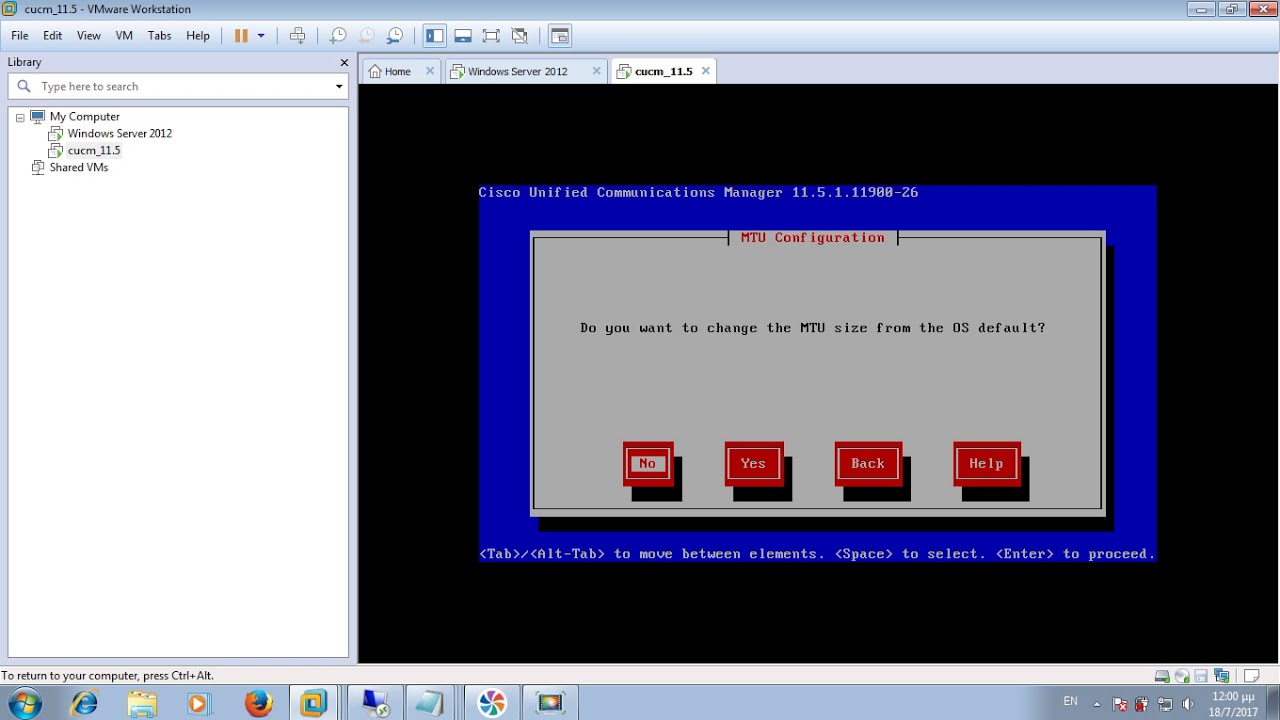Click the search magnifier icon in Library

(x=24, y=86)
